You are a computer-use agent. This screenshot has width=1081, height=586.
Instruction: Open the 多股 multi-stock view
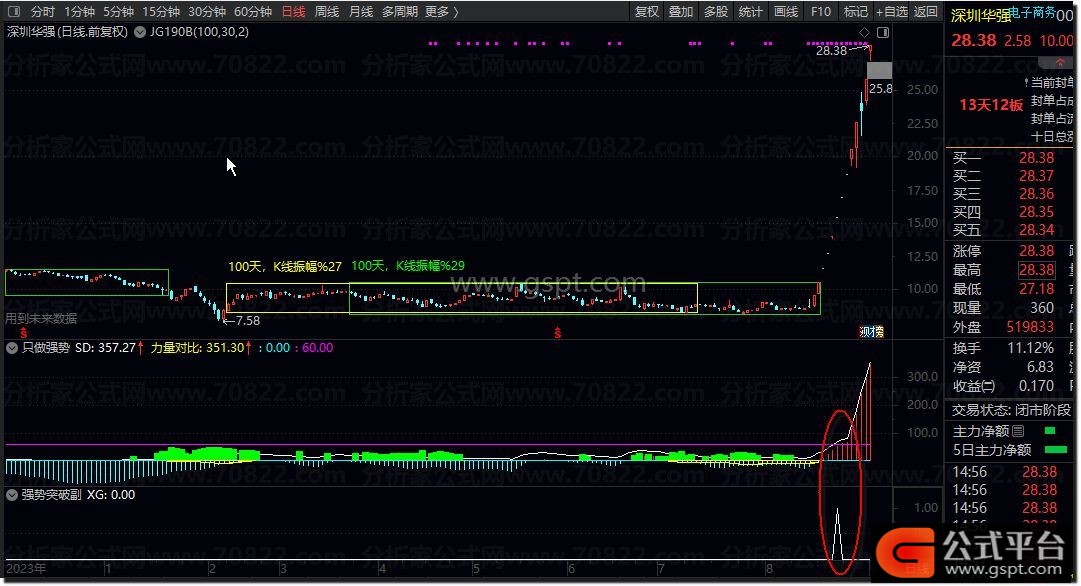(716, 12)
